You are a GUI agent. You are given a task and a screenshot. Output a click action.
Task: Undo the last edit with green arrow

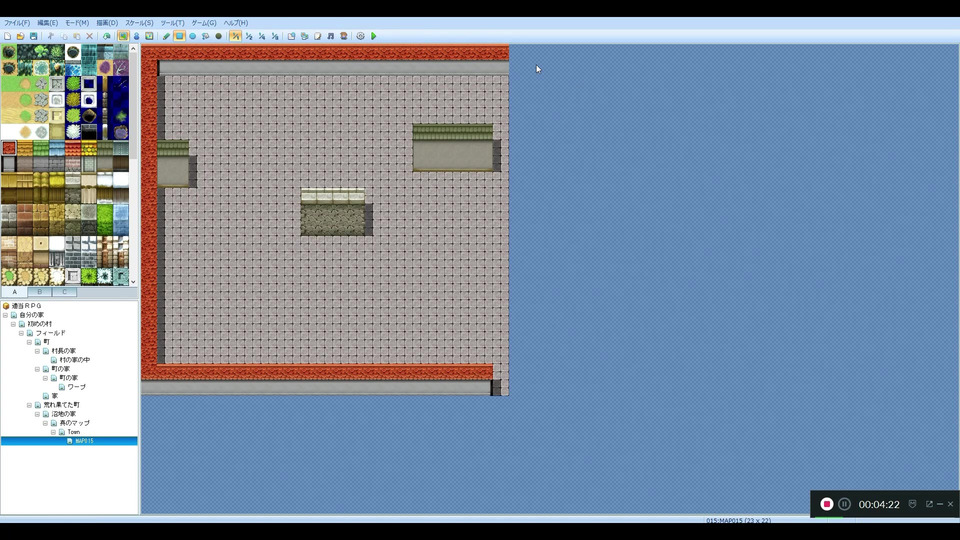pyautogui.click(x=107, y=36)
